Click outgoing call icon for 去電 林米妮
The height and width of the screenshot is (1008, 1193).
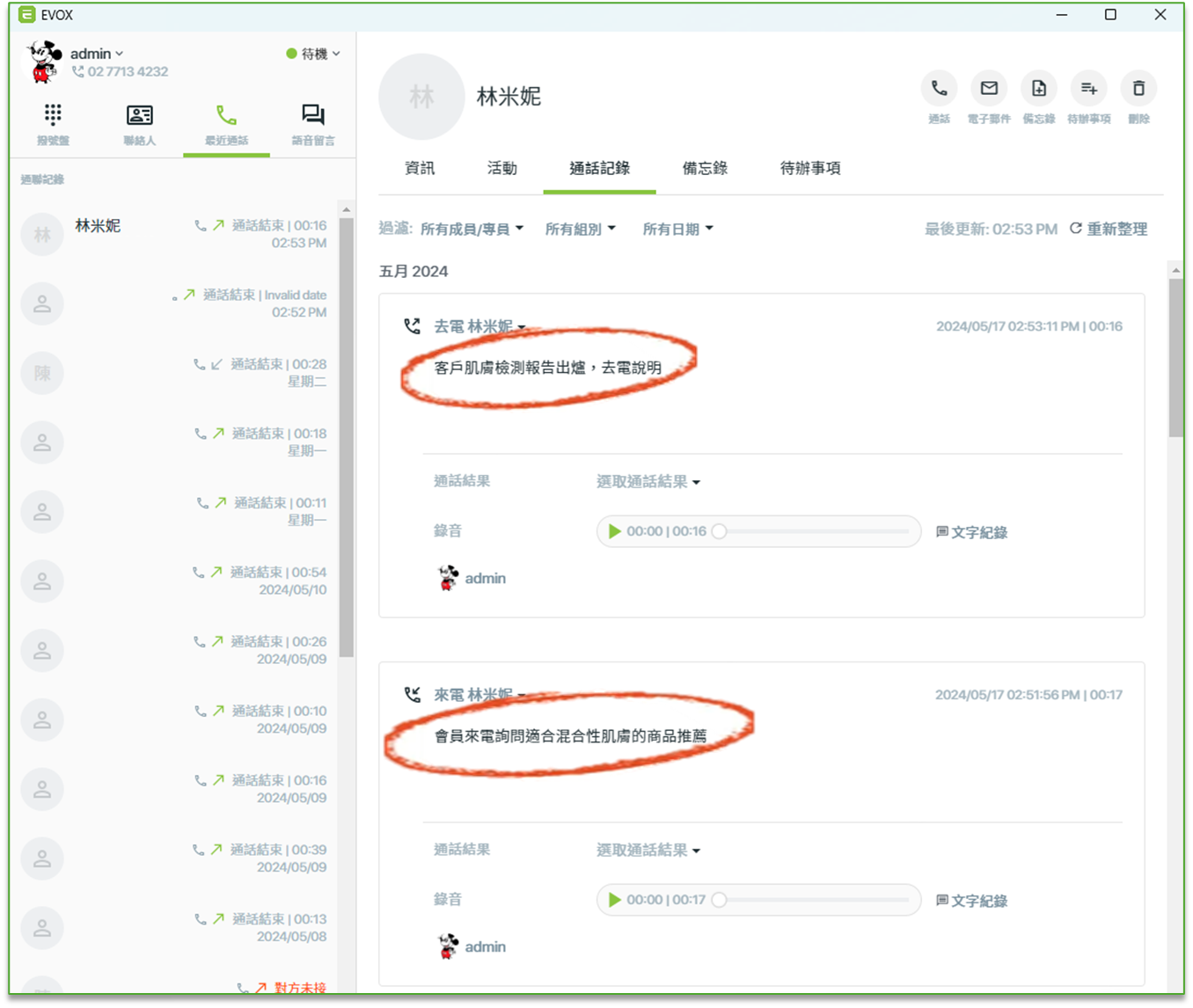412,326
